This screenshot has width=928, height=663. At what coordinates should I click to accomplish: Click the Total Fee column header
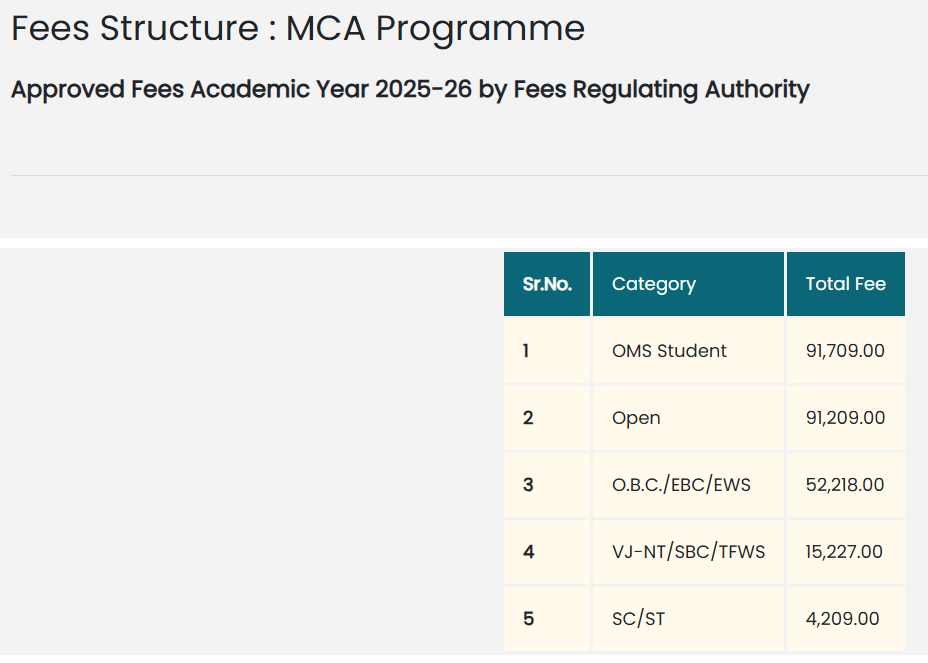(846, 284)
